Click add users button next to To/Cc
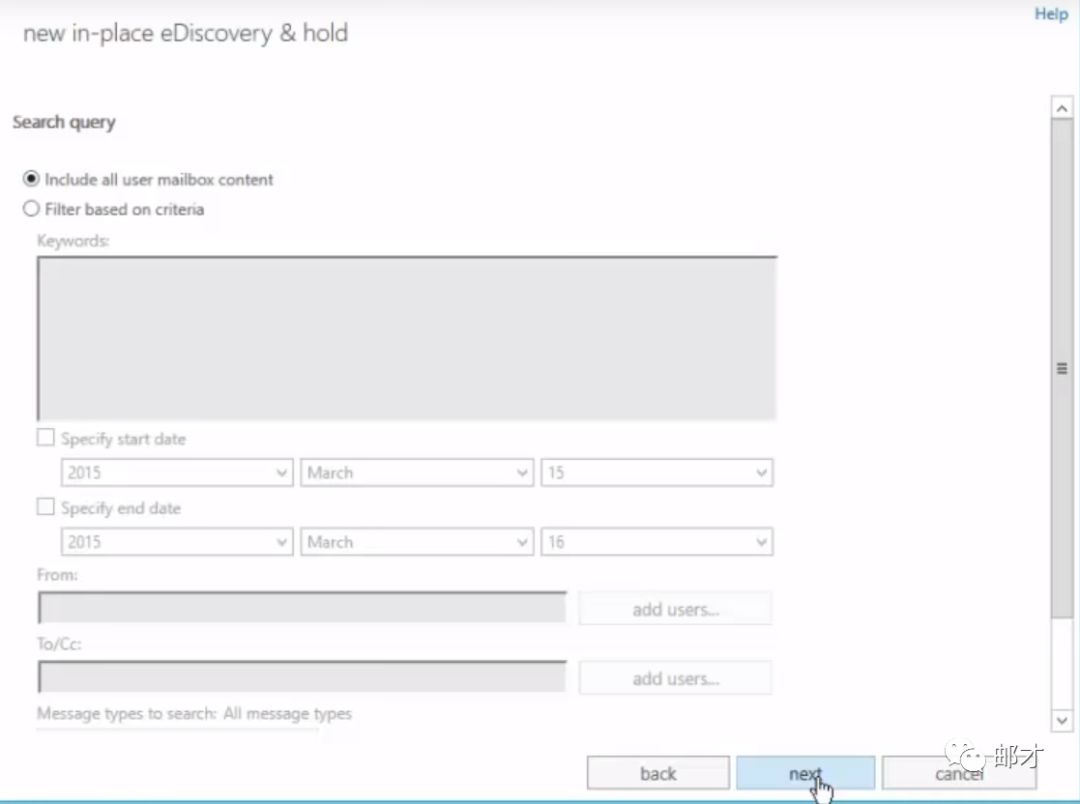Viewport: 1080px width, 804px height. point(675,678)
